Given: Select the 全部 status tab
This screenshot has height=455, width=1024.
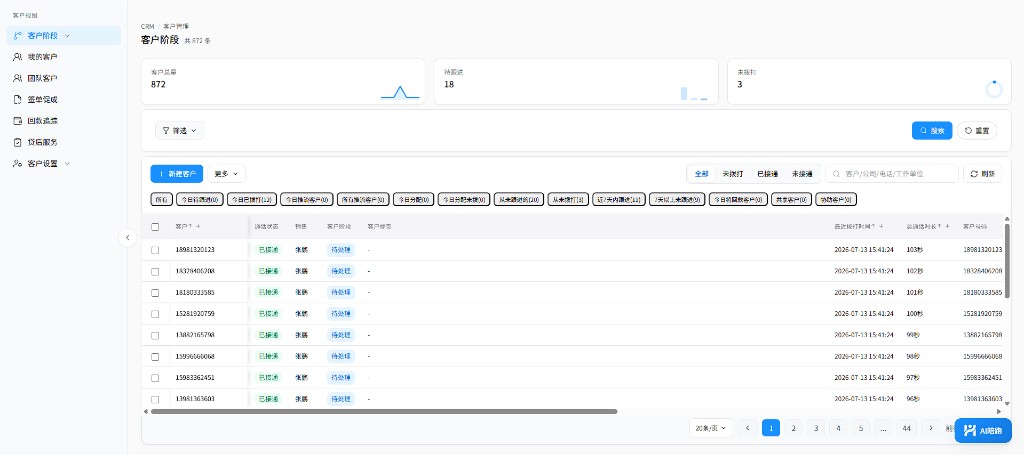Looking at the screenshot, I should [702, 174].
